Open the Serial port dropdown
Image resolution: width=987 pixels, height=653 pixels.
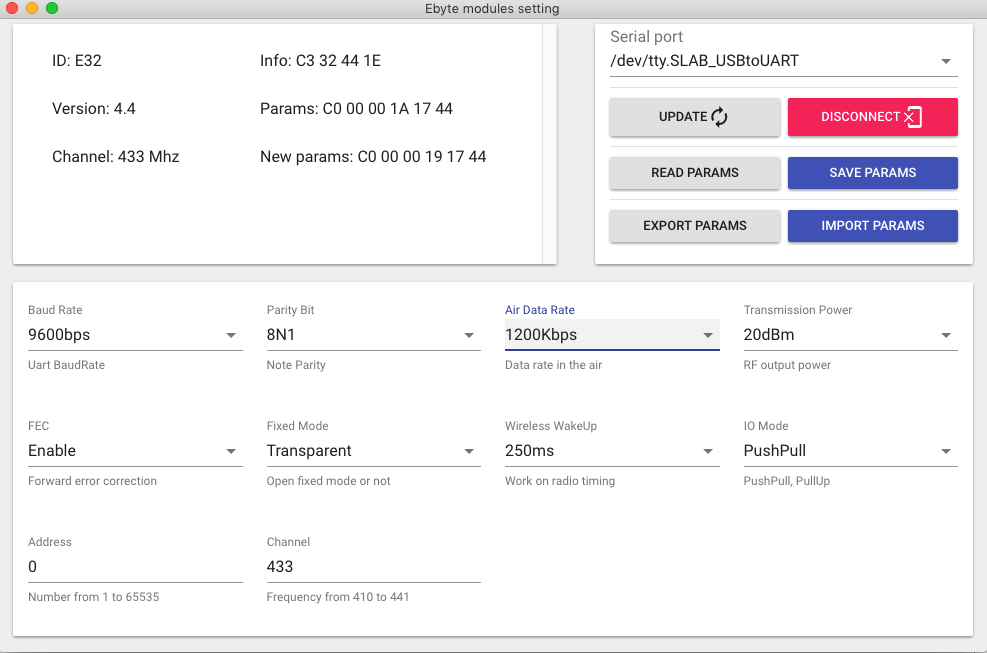[784, 61]
